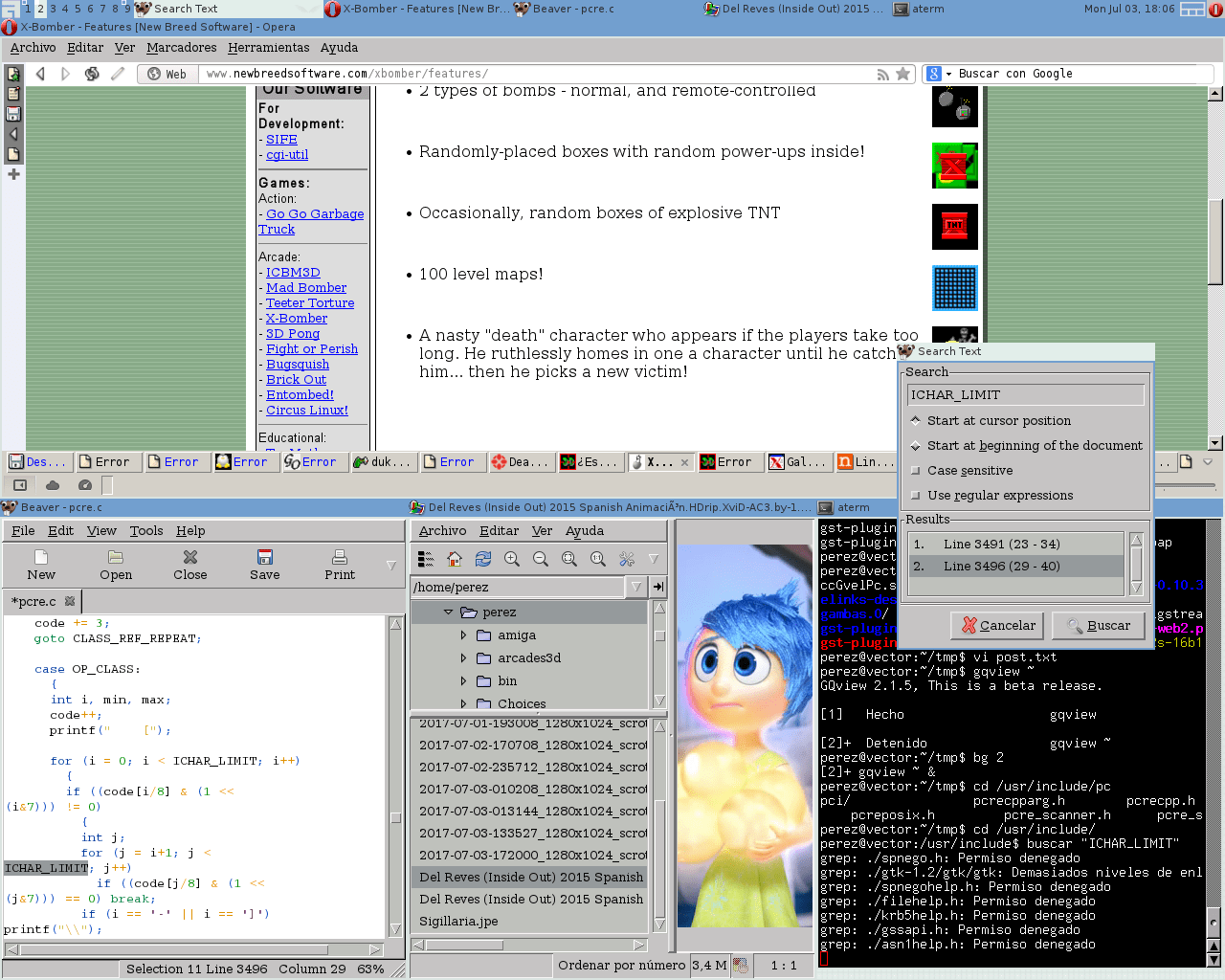The image size is (1225, 980).
Task: Open the Mad Bomber link
Action: coord(306,288)
